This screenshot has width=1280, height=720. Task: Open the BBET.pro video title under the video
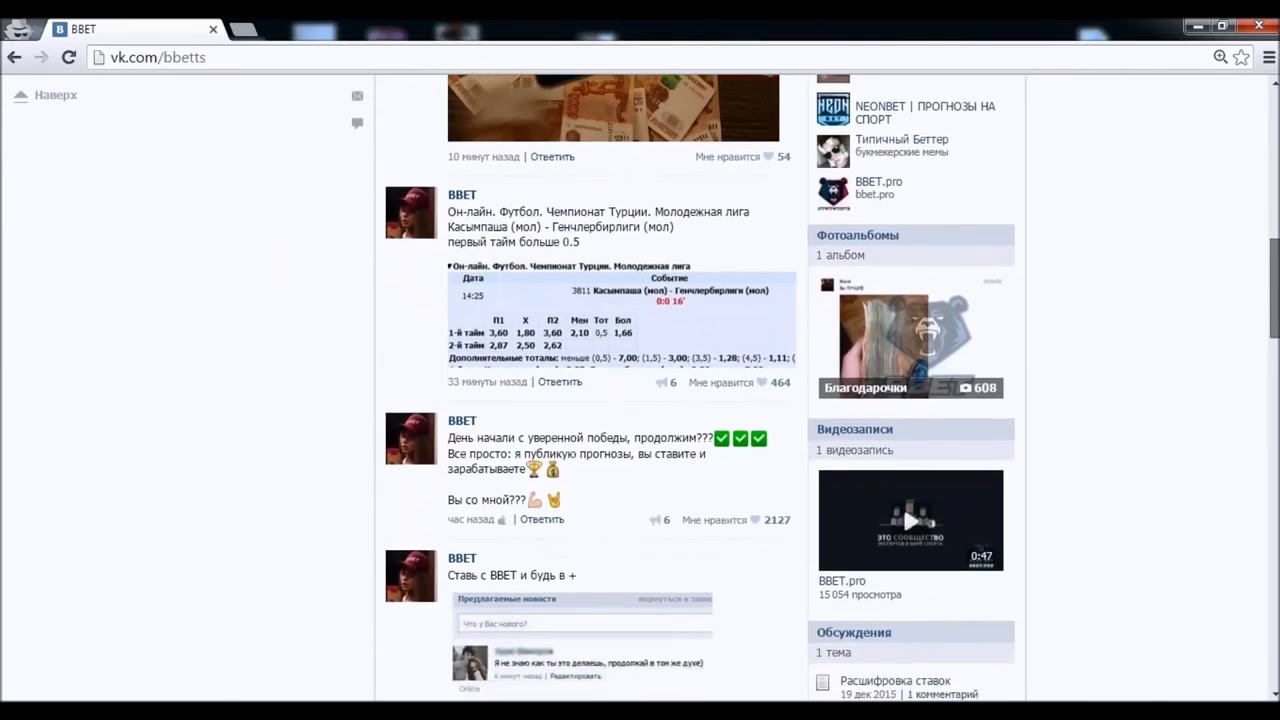[842, 581]
